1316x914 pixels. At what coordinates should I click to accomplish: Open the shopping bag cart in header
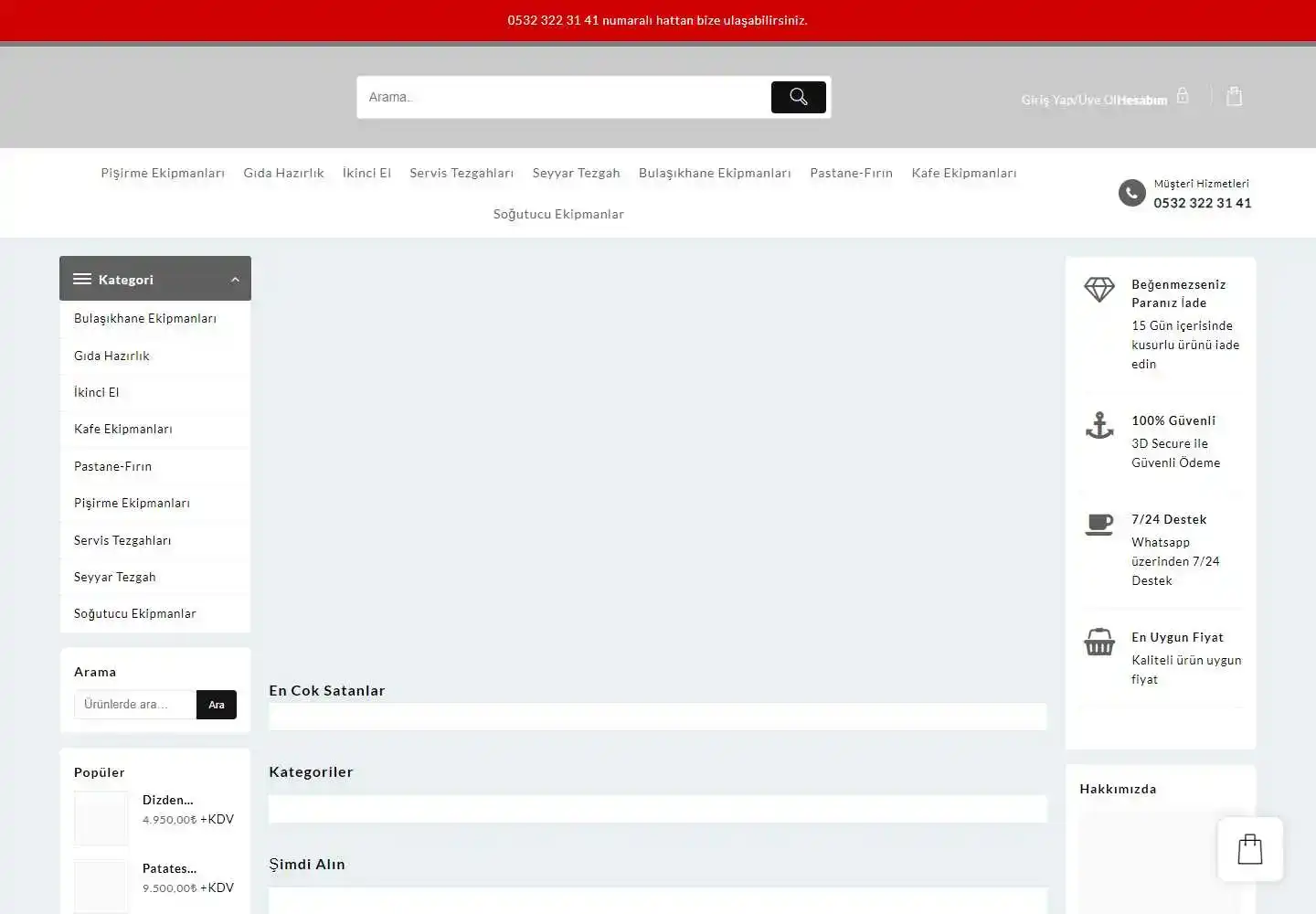click(1235, 96)
